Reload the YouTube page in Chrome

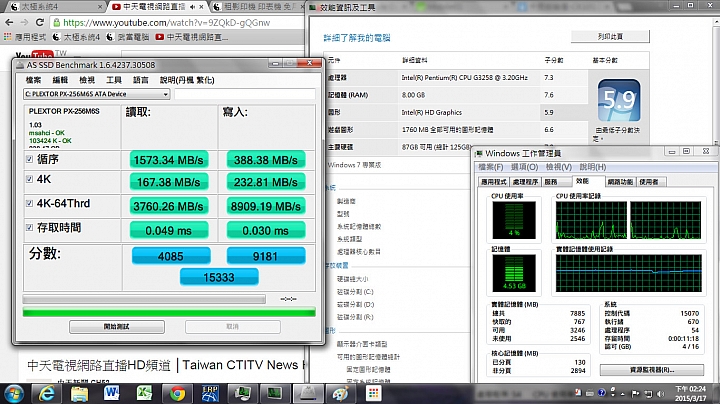tap(40, 22)
